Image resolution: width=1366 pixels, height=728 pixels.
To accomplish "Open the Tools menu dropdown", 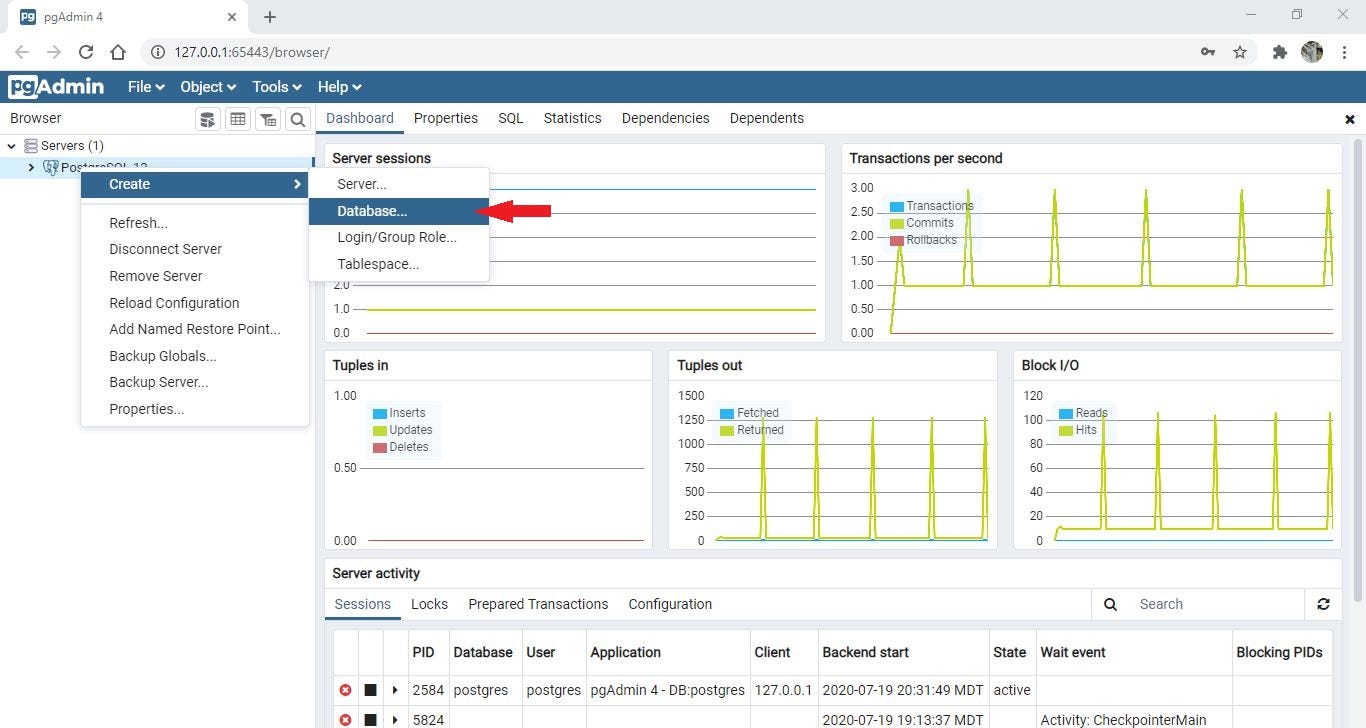I will (x=277, y=87).
